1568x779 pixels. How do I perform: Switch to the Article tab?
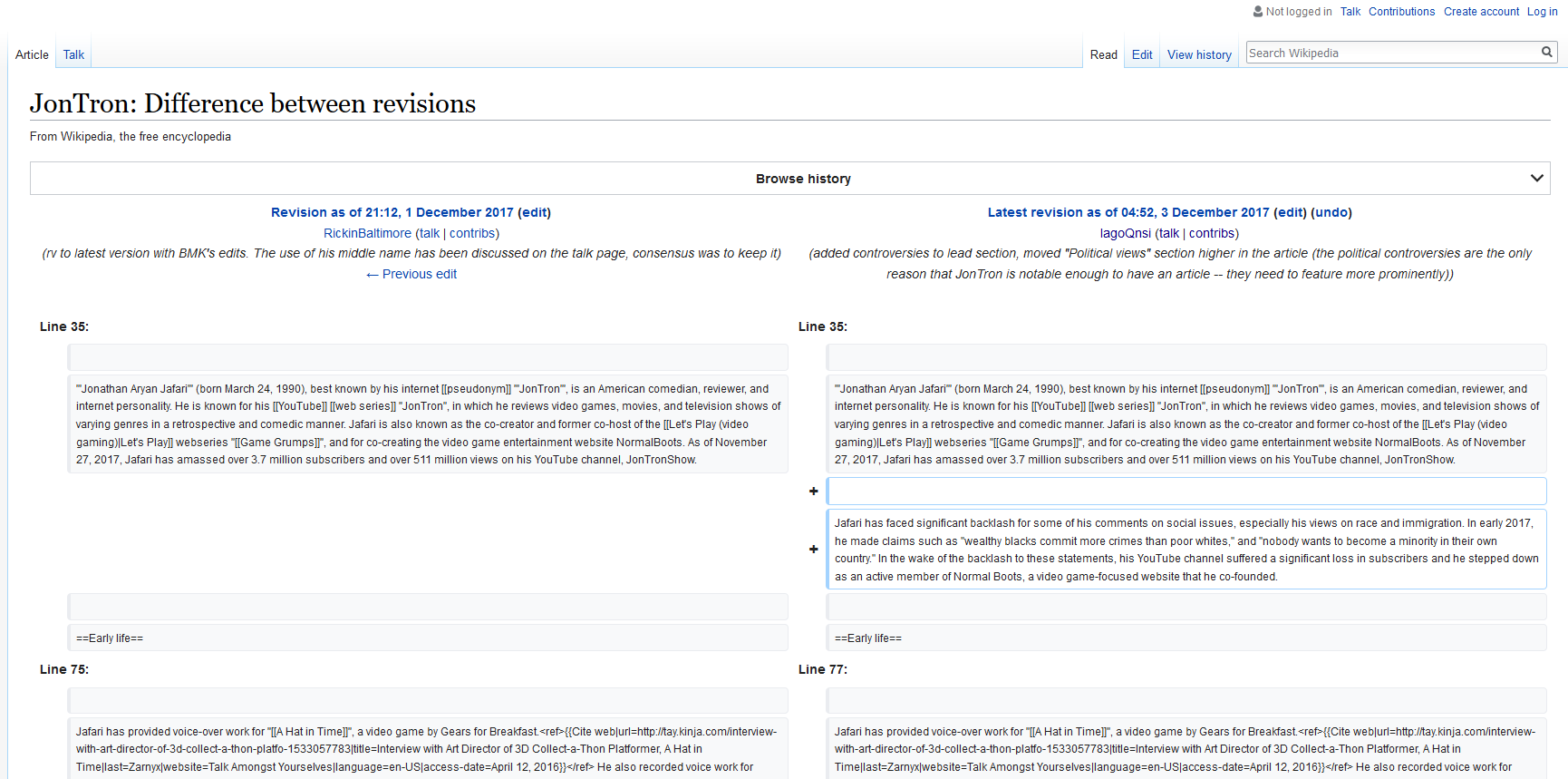pyautogui.click(x=32, y=54)
